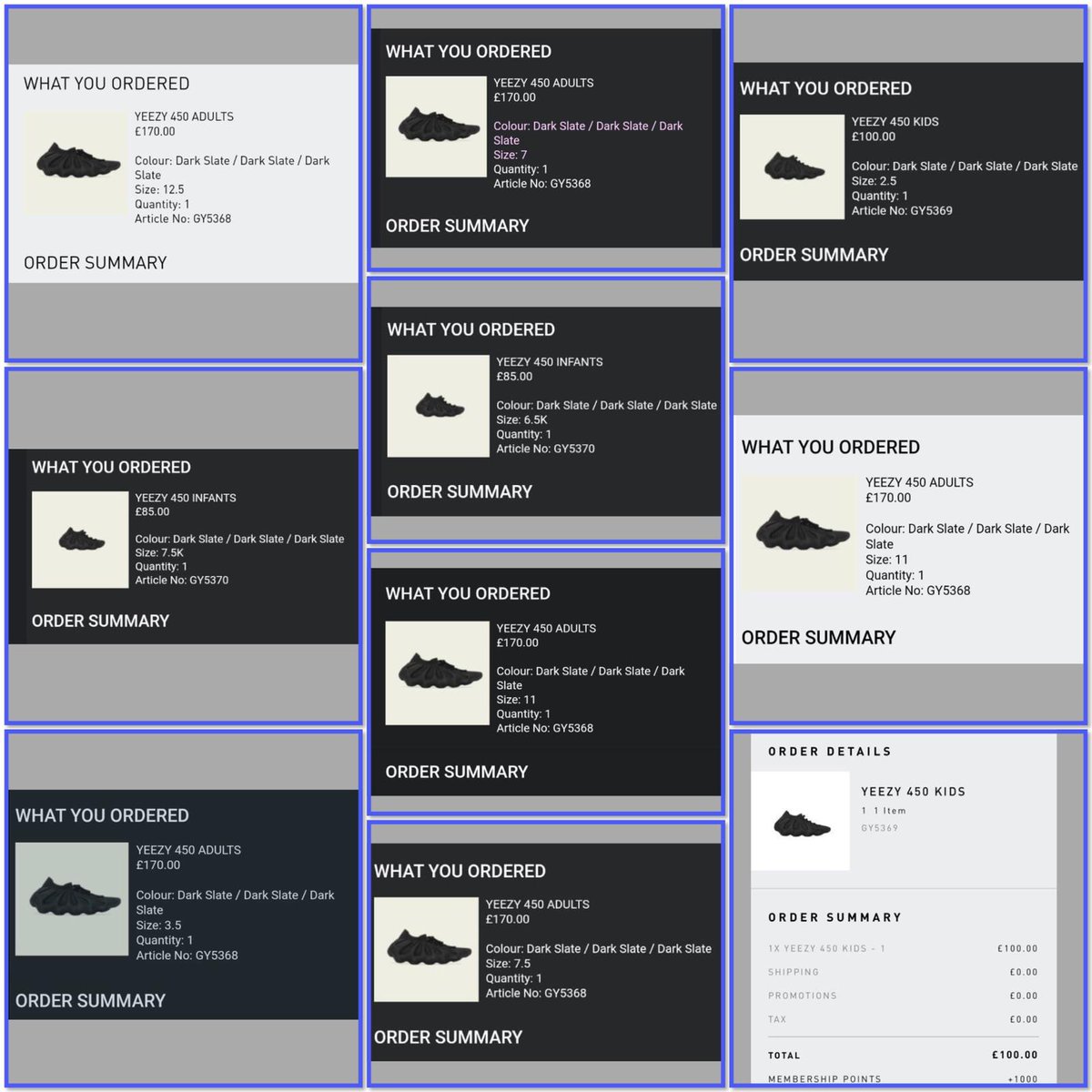Click the £85.00 price in the size 7.5K order
The width and height of the screenshot is (1092, 1092).
pos(153,511)
